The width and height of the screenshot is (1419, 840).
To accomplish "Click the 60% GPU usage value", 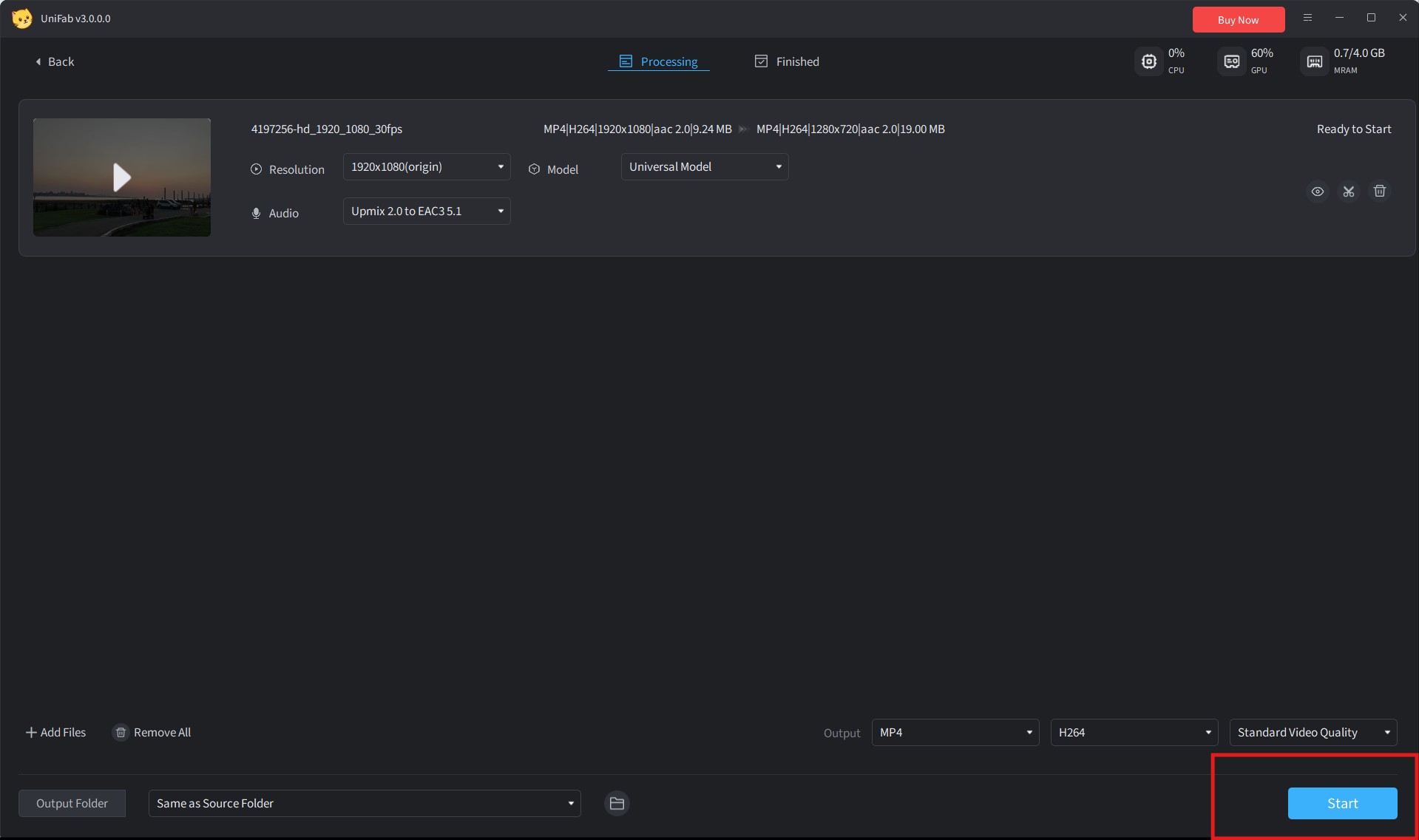I will (1262, 53).
